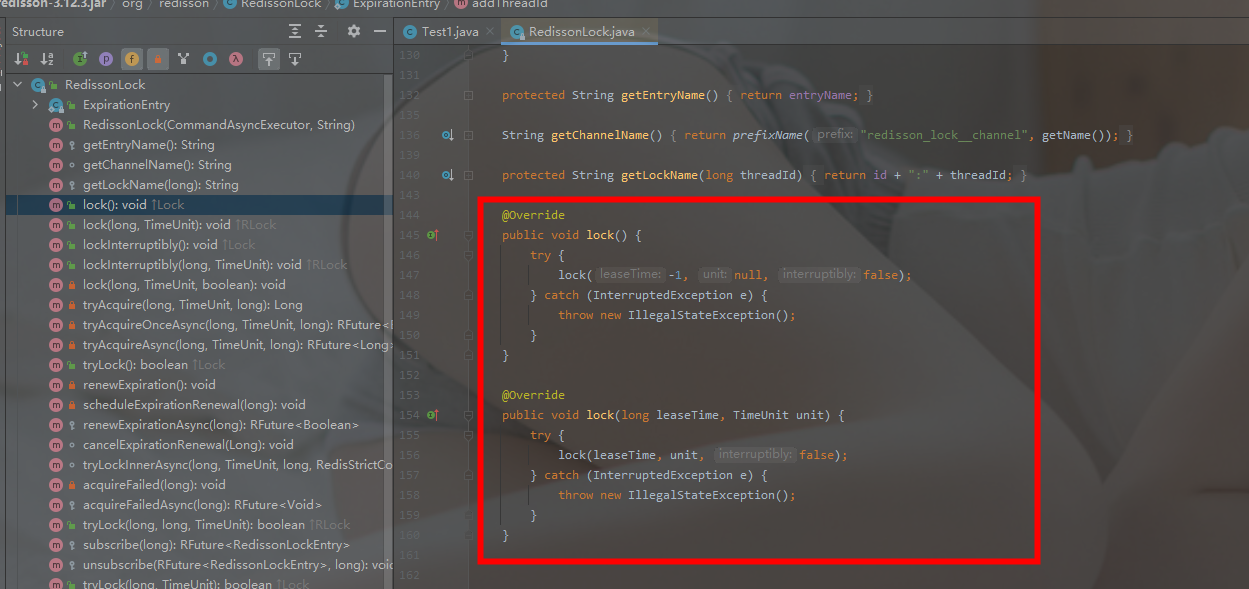The width and height of the screenshot is (1249, 589).
Task: Collapse lock() method fold at line 145
Action: 468,235
